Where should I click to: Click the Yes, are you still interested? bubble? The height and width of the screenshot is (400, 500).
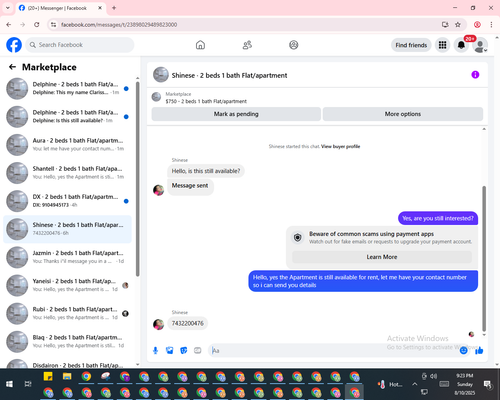coord(438,218)
